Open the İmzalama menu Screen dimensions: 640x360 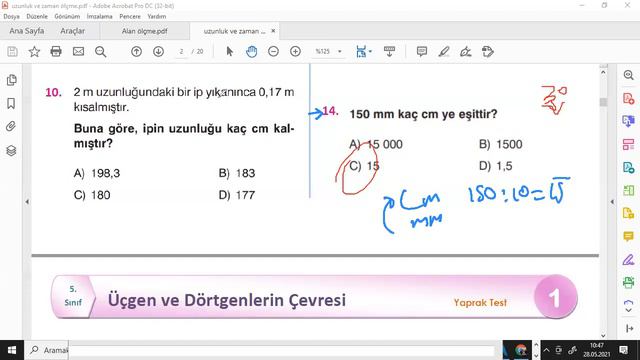tap(100, 16)
